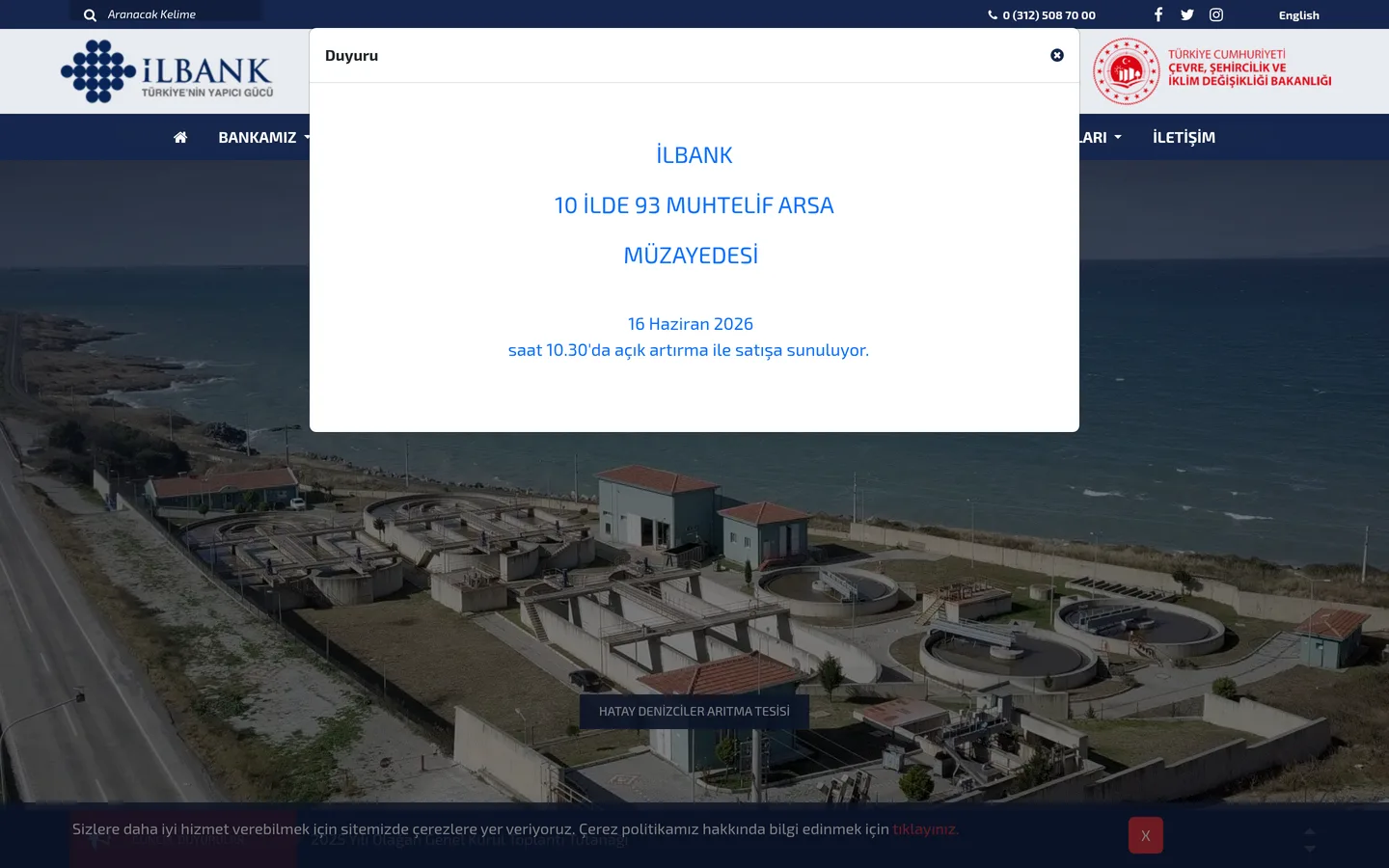Click the İLBANK title in the popup
The width and height of the screenshot is (1389, 868).
point(694,155)
